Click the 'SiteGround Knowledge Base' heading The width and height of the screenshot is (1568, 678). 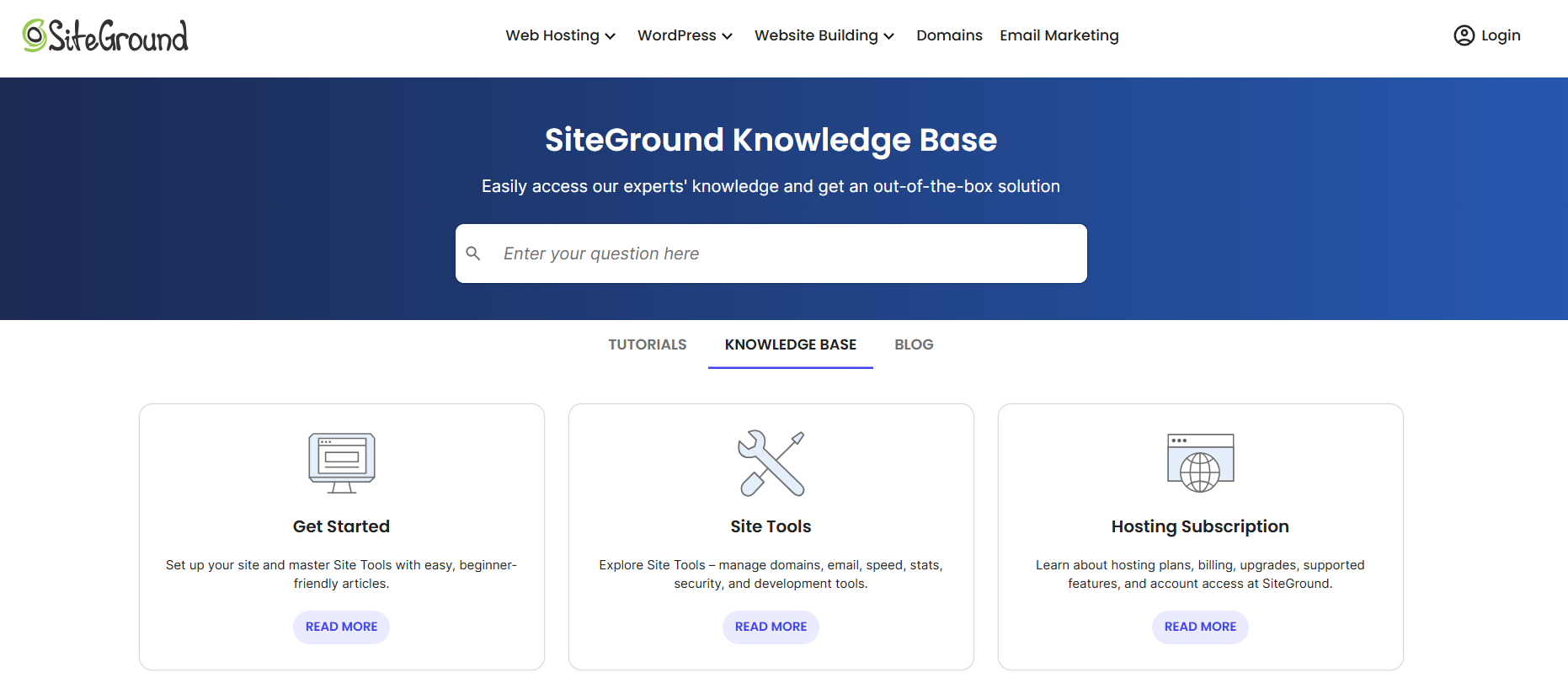[771, 140]
